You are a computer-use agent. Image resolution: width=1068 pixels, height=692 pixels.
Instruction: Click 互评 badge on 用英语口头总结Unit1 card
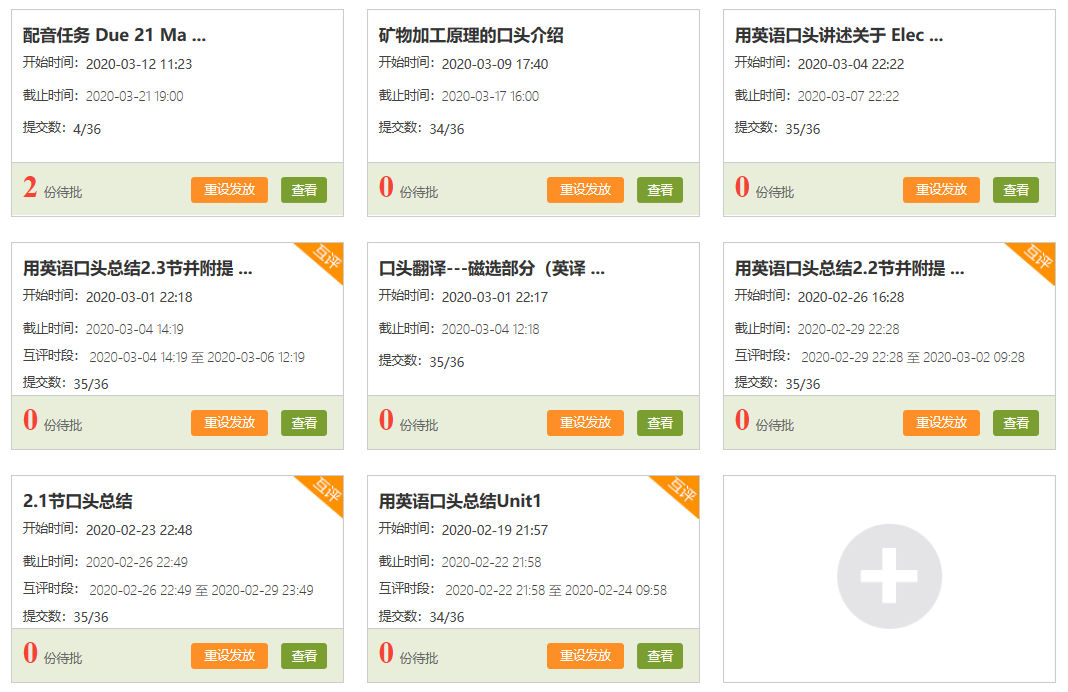[682, 491]
